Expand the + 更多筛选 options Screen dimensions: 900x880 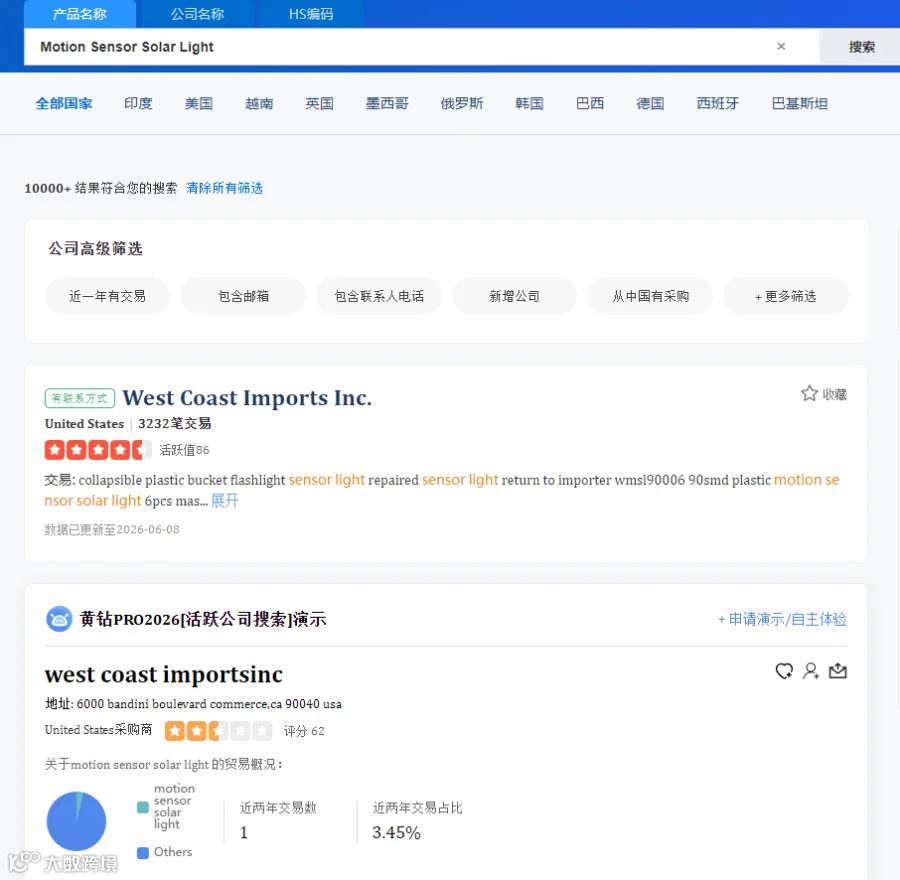pos(786,296)
